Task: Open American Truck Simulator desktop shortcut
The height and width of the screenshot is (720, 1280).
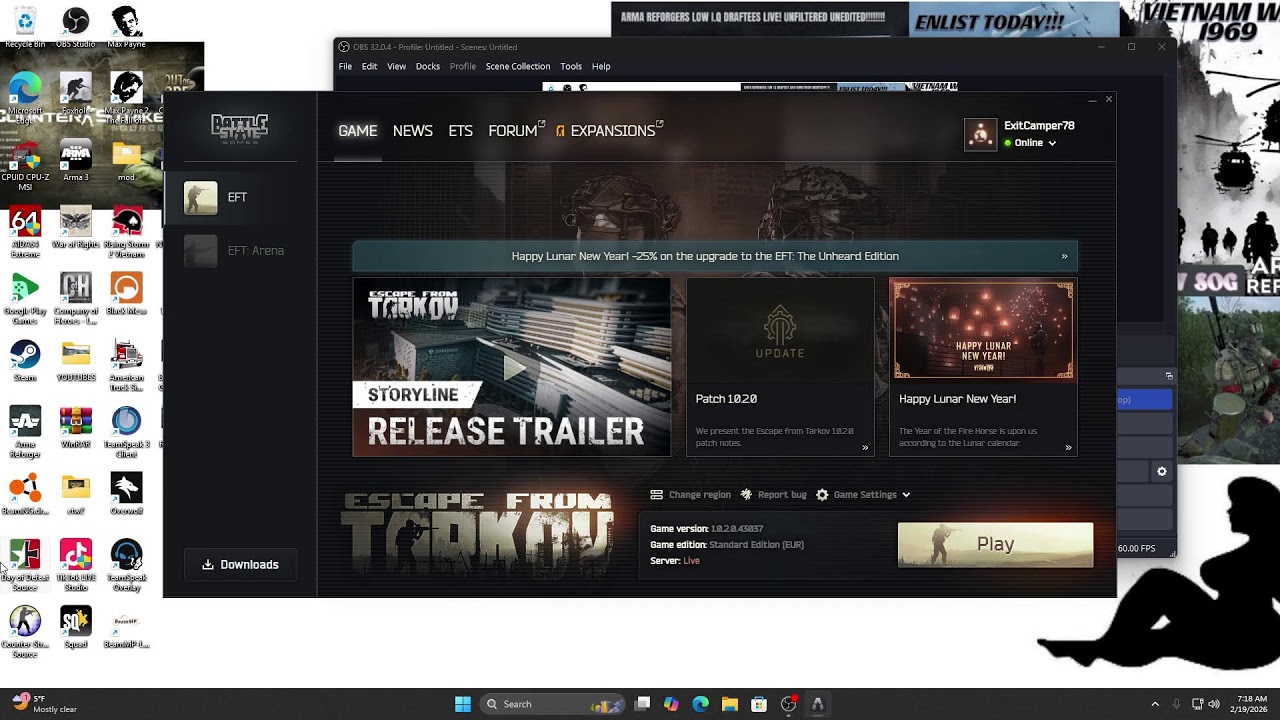Action: [126, 365]
